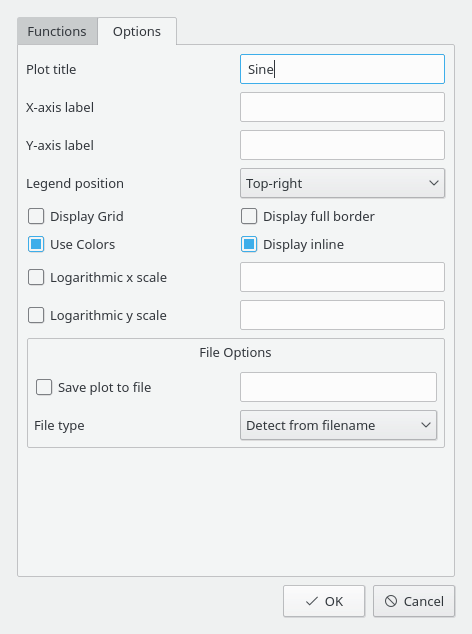
Task: Focus the X-axis label input field
Action: (x=343, y=107)
